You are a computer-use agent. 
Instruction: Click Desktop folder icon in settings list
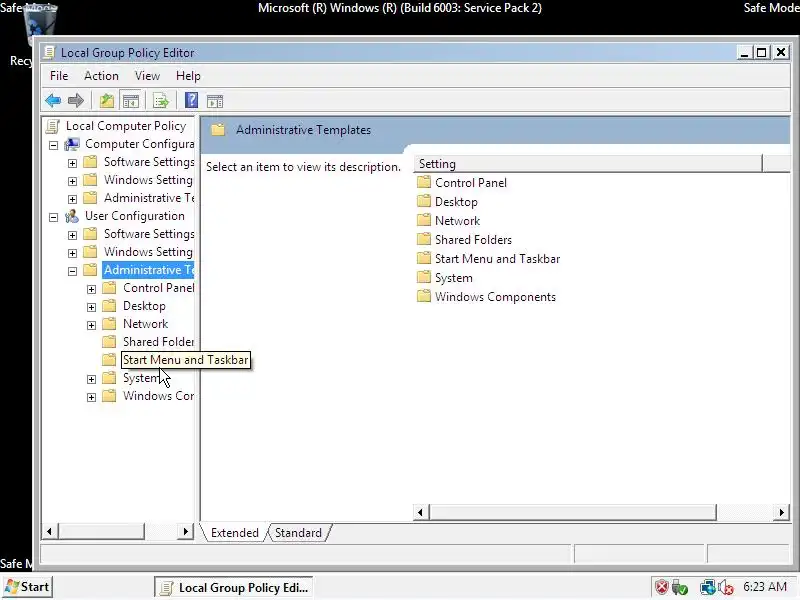(423, 201)
